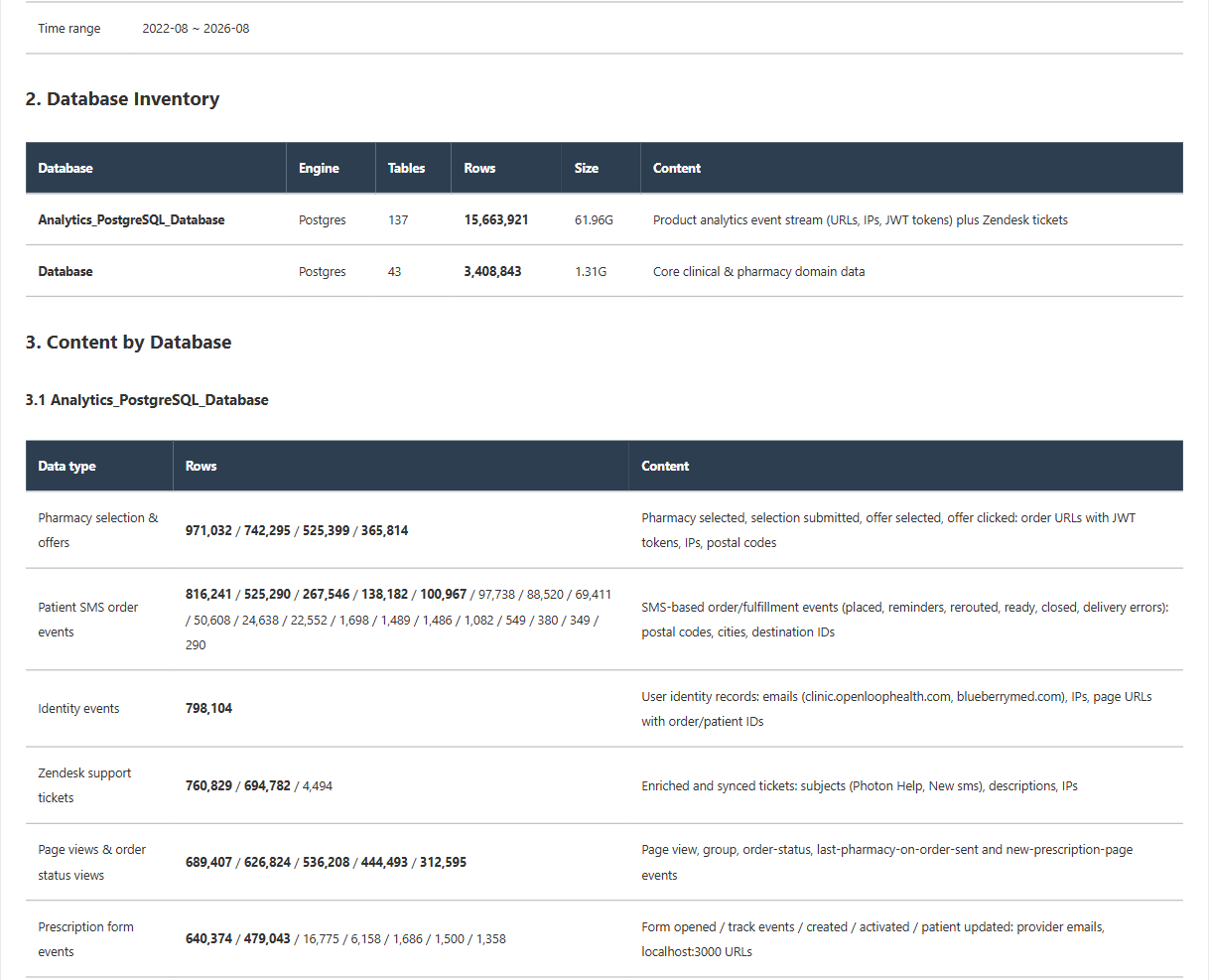Click the row count 3,408,843

click(x=492, y=271)
